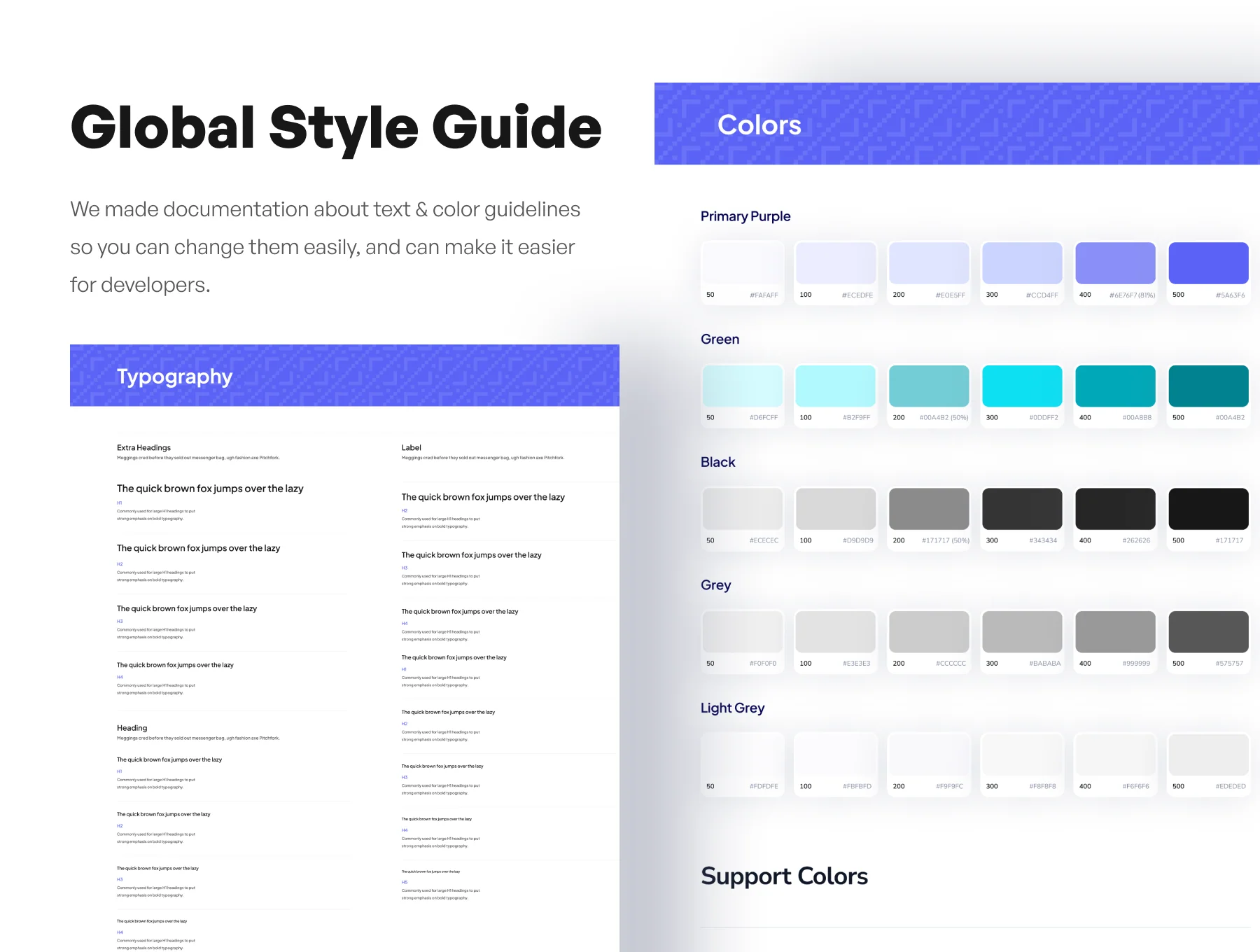Click the Colors section banner

(957, 124)
